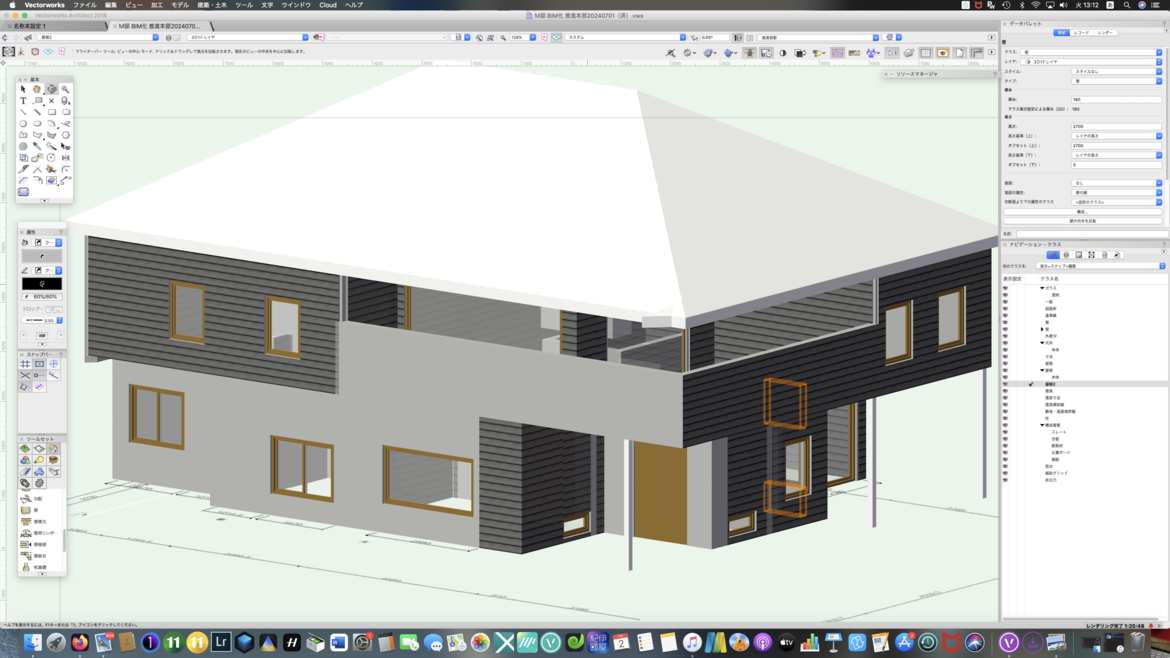Select the Pan hand tool

click(37, 89)
